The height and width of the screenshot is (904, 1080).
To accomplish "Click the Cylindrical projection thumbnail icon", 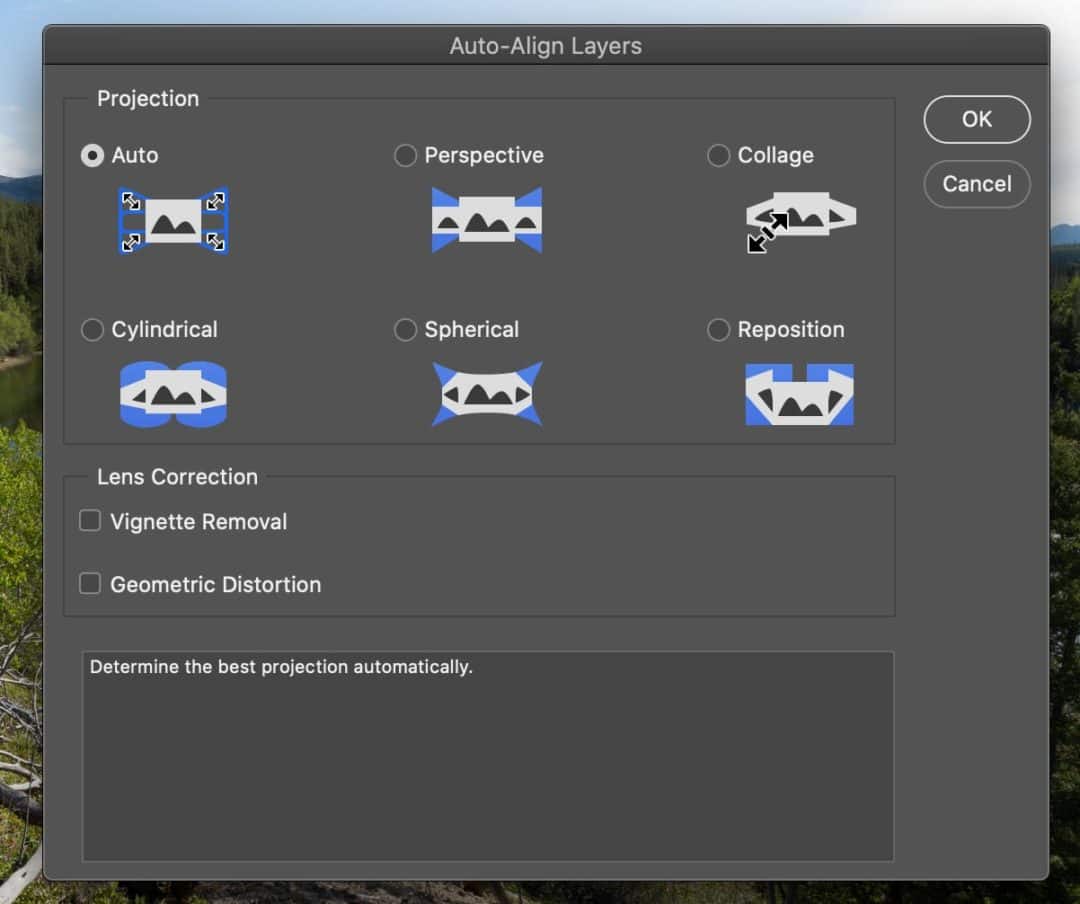I will tap(173, 393).
